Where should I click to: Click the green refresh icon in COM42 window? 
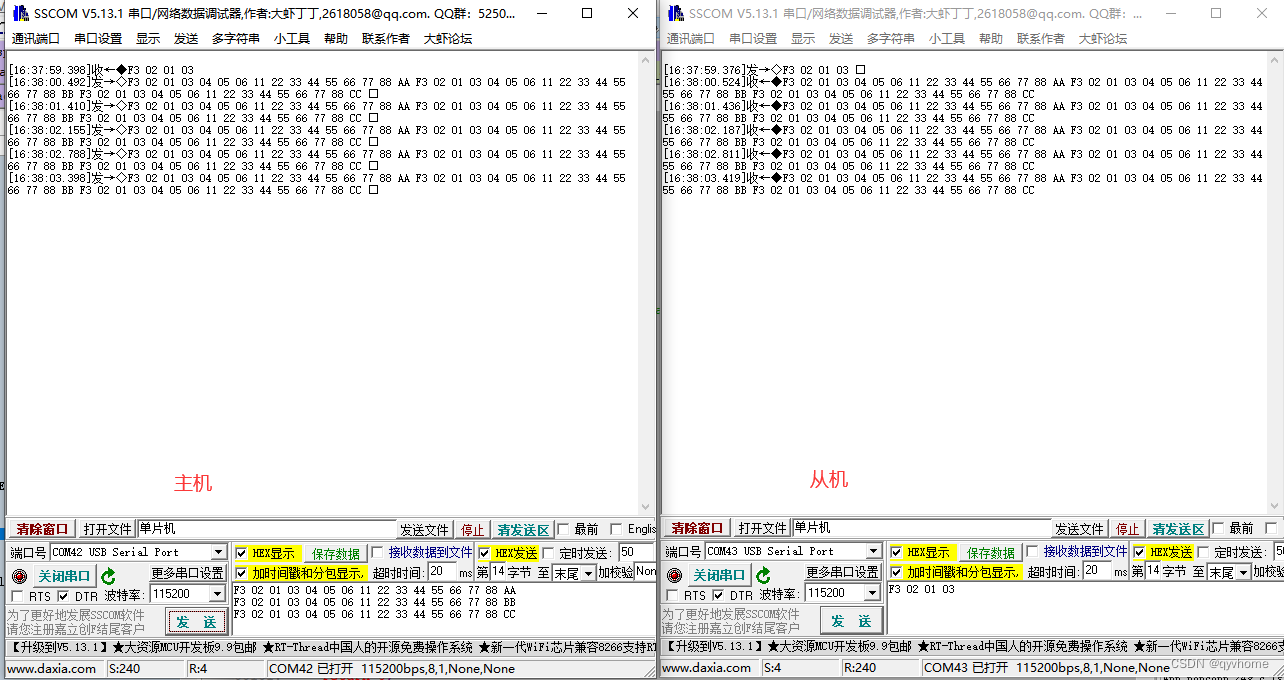pos(108,576)
